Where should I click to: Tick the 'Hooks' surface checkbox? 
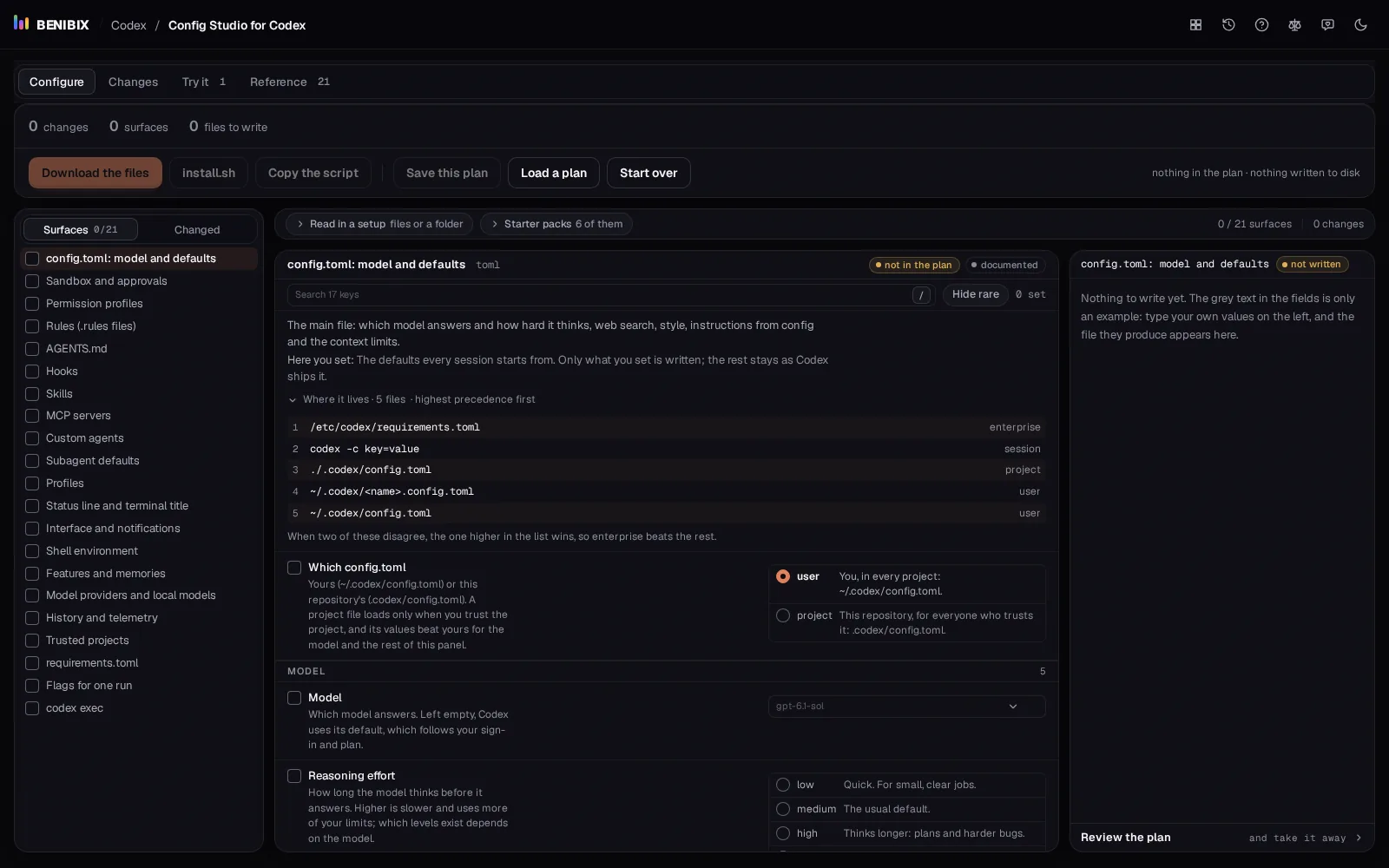(x=32, y=372)
